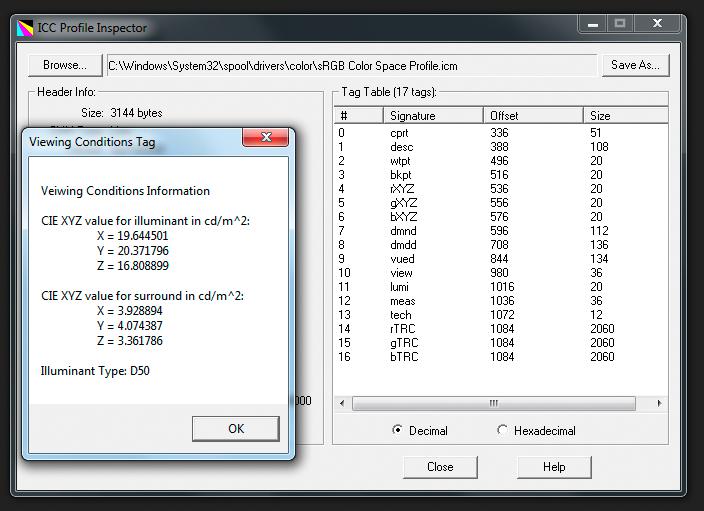The height and width of the screenshot is (511, 704).
Task: Select the tech tag row
Action: coord(501,315)
